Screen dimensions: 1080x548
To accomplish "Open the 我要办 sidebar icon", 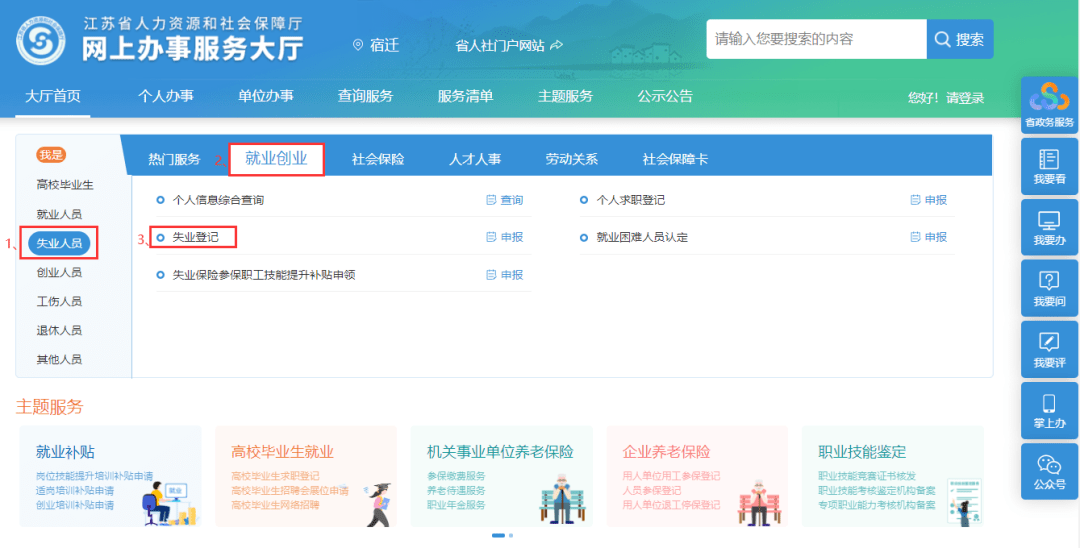I will click(1049, 227).
